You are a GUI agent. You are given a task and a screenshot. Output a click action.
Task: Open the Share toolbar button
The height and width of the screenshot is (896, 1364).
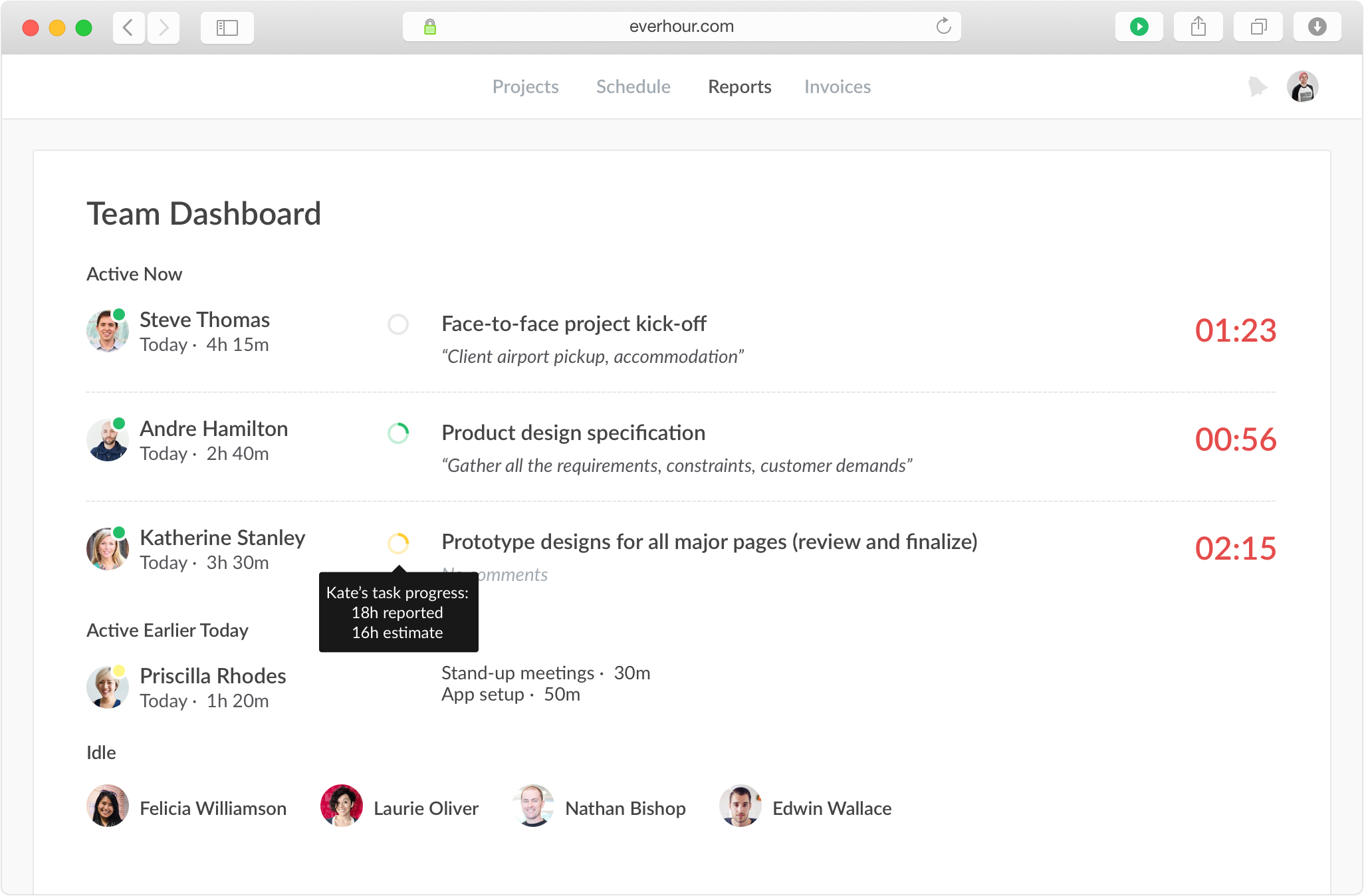tap(1198, 27)
